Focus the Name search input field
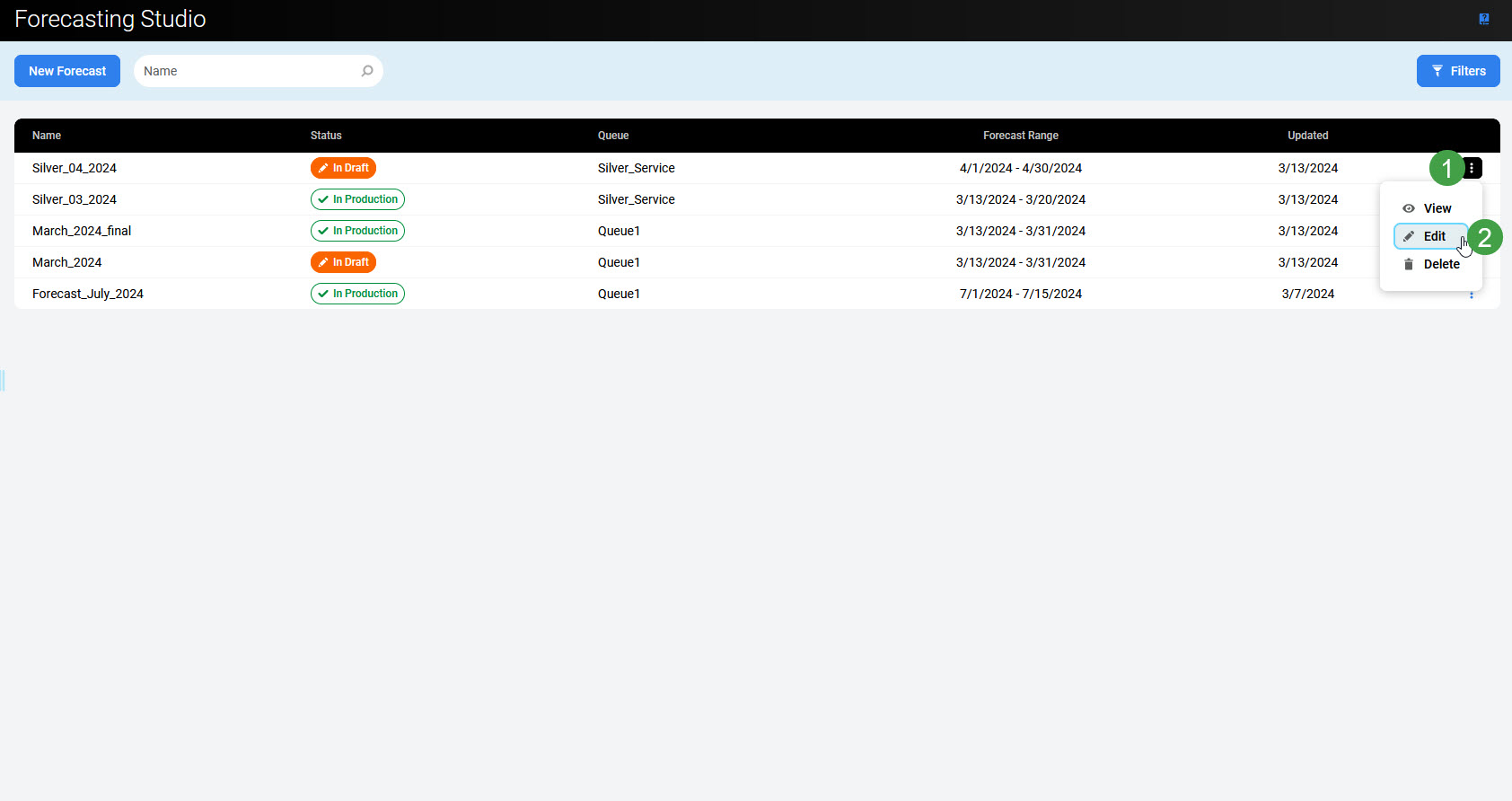Screen dimensions: 1512x801 pyautogui.click(x=247, y=71)
